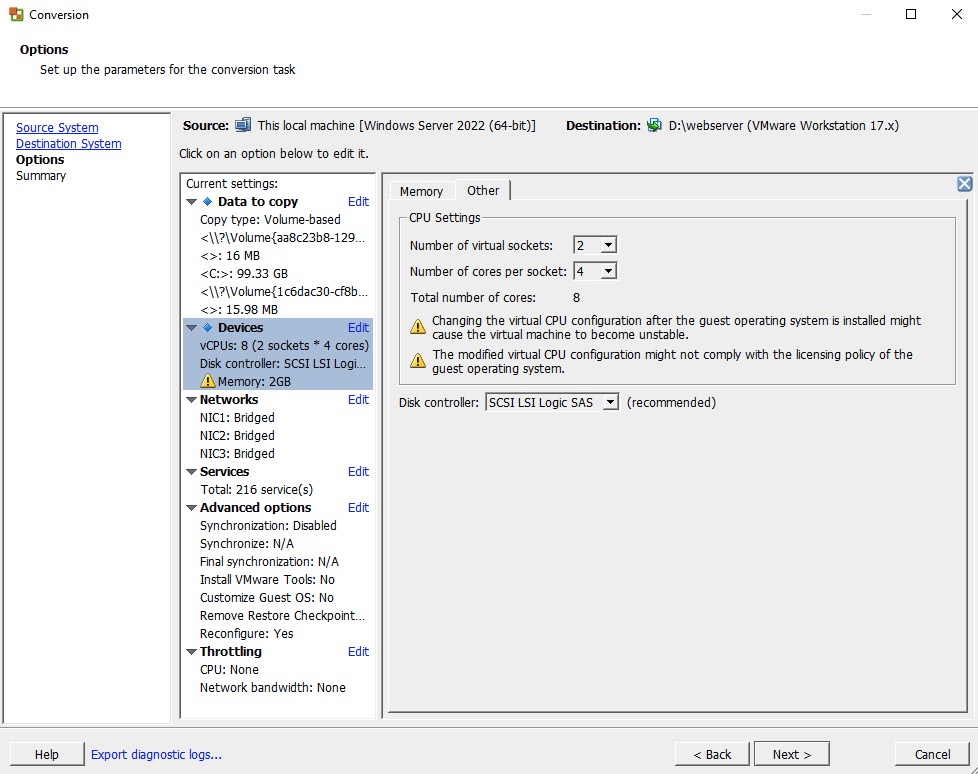The image size is (978, 774).
Task: Edit the Data to copy settings
Action: coord(358,201)
